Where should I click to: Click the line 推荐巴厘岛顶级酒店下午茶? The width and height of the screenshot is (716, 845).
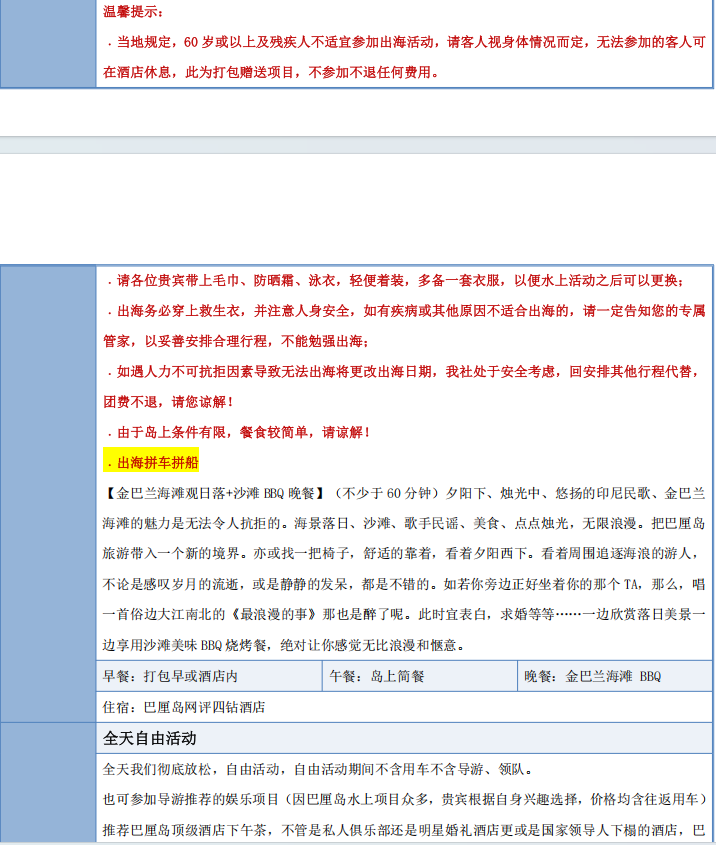(404, 830)
